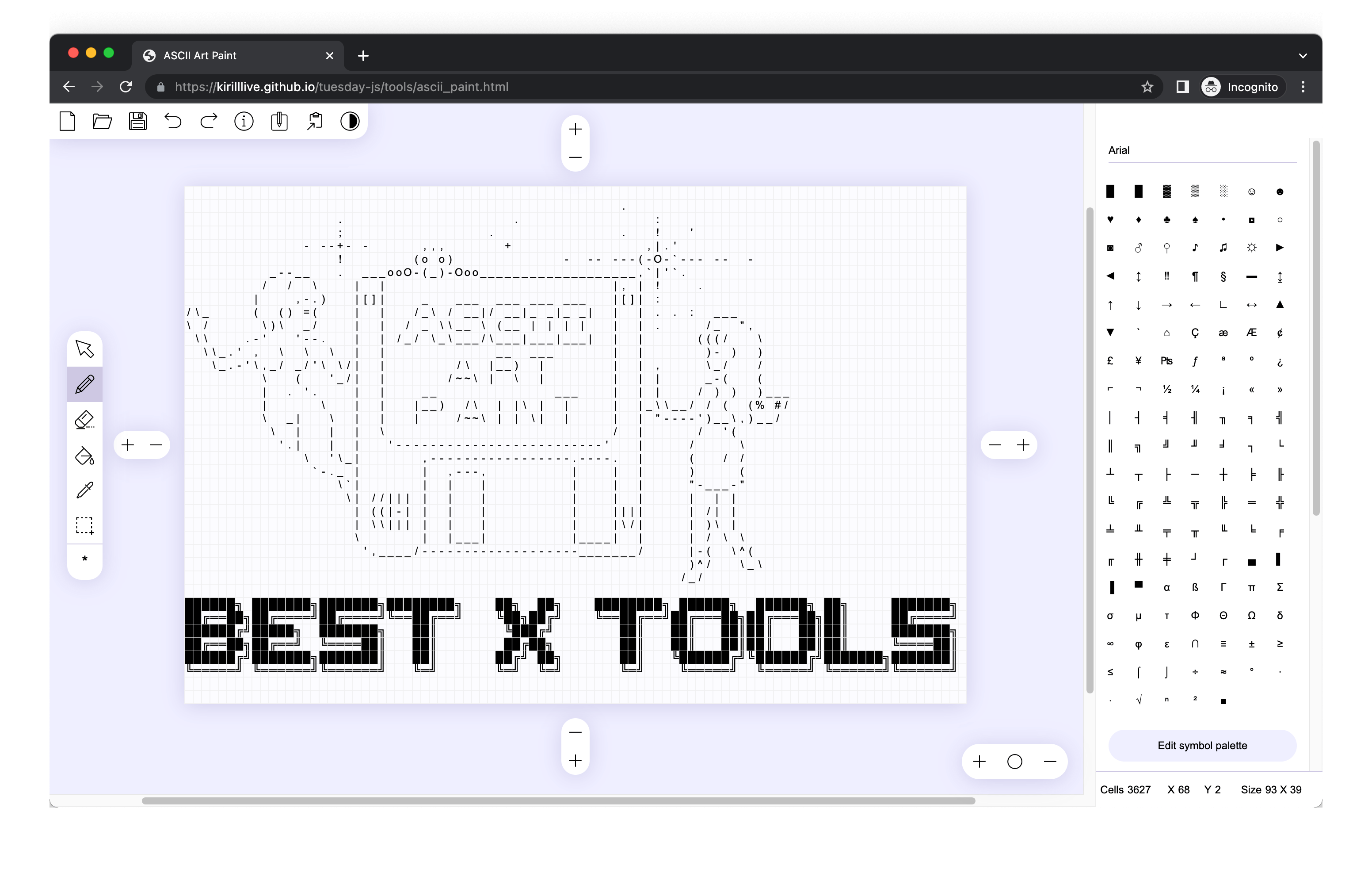Image resolution: width=1372 pixels, height=873 pixels.
Task: Select the eraser tool
Action: [x=85, y=420]
